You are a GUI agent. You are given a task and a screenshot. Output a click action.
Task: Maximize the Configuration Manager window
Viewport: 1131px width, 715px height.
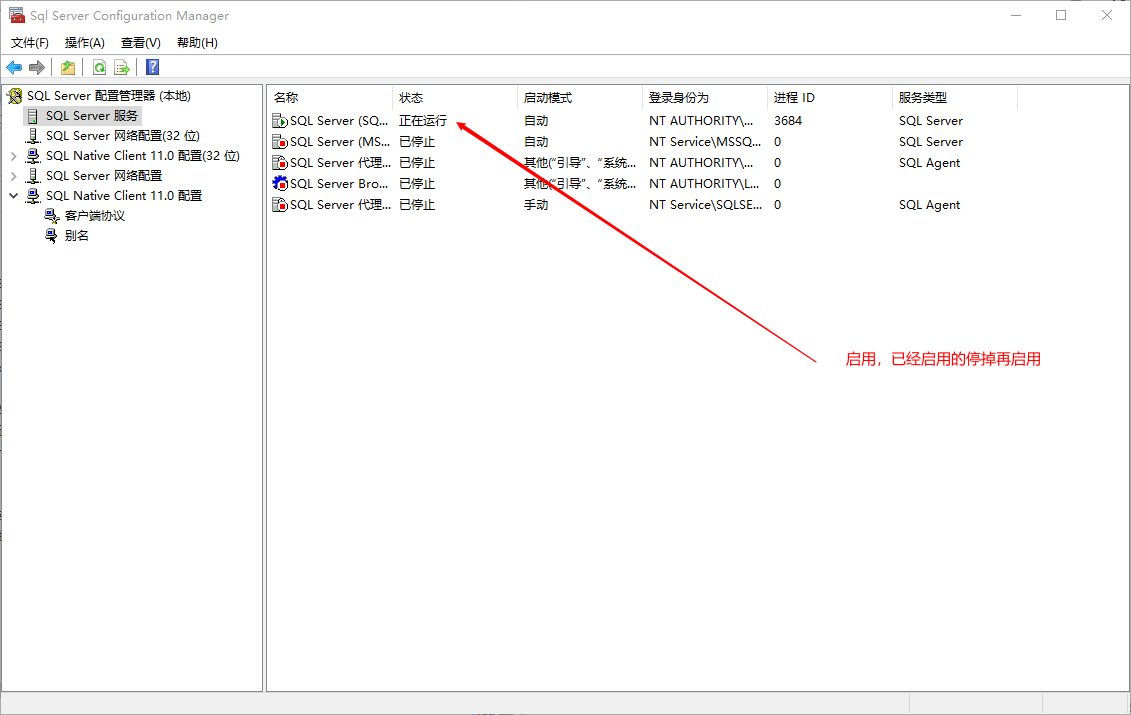pos(1061,15)
